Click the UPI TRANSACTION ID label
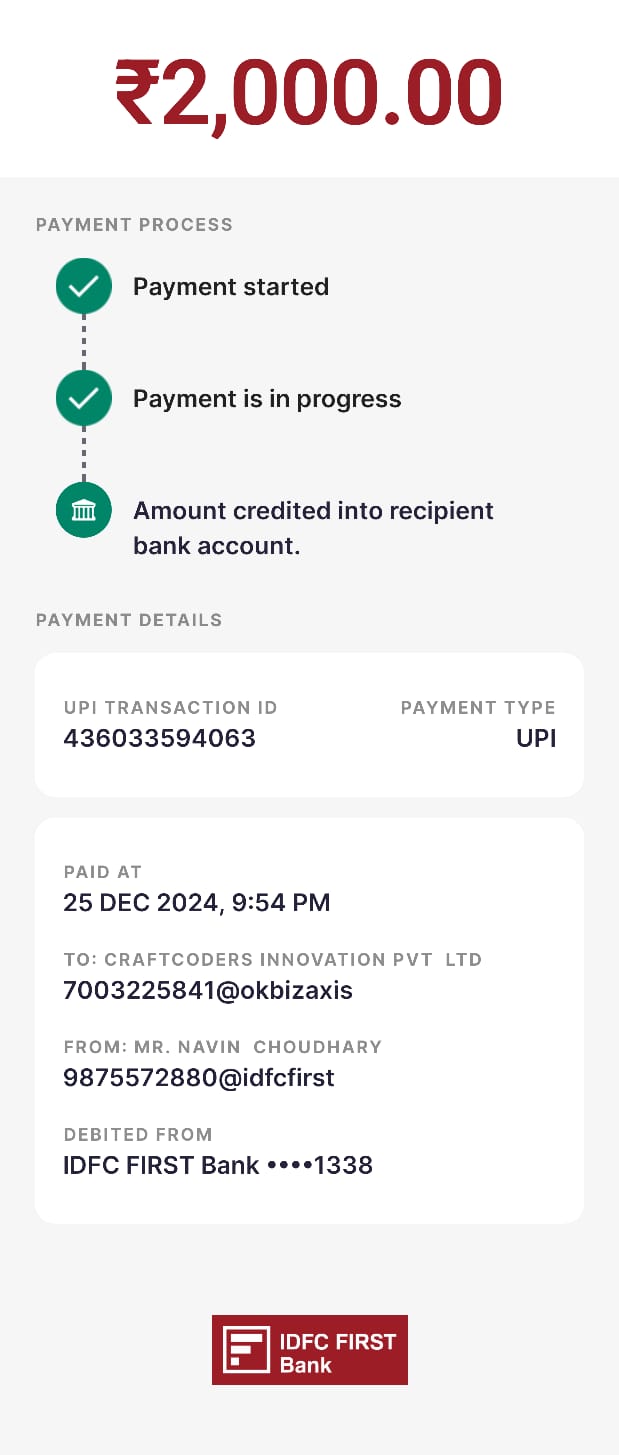619x1455 pixels. (170, 708)
